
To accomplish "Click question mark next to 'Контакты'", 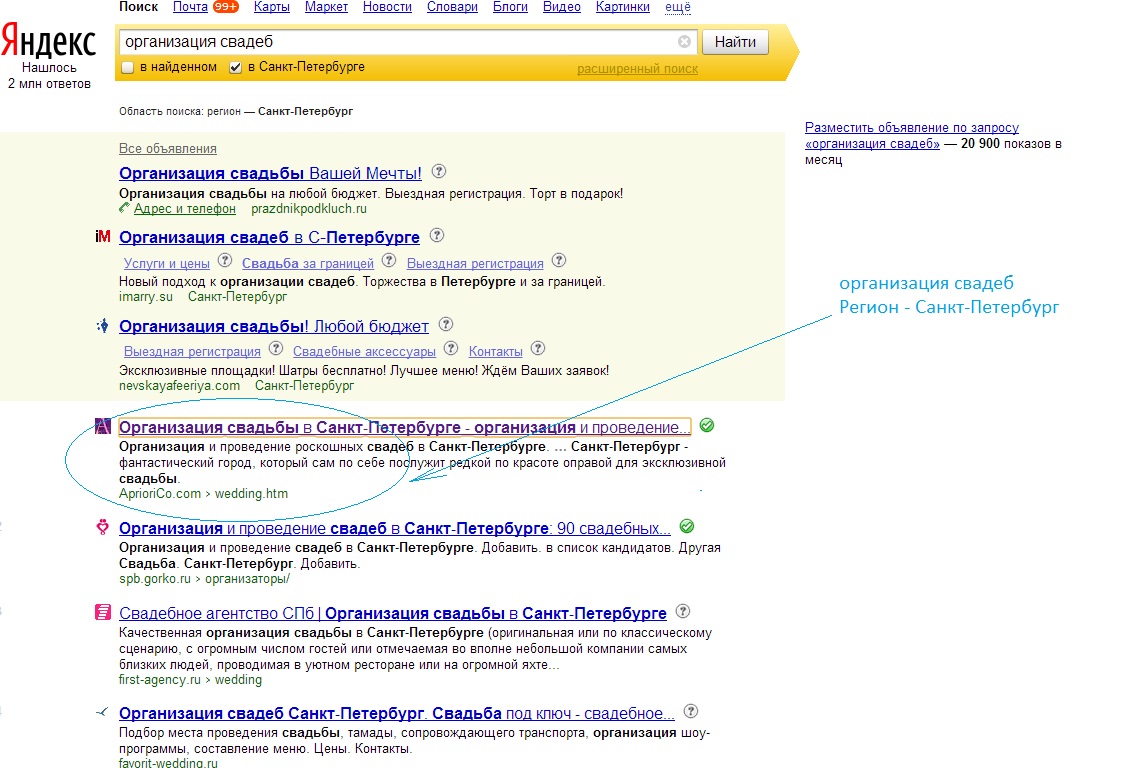I will pyautogui.click(x=537, y=348).
